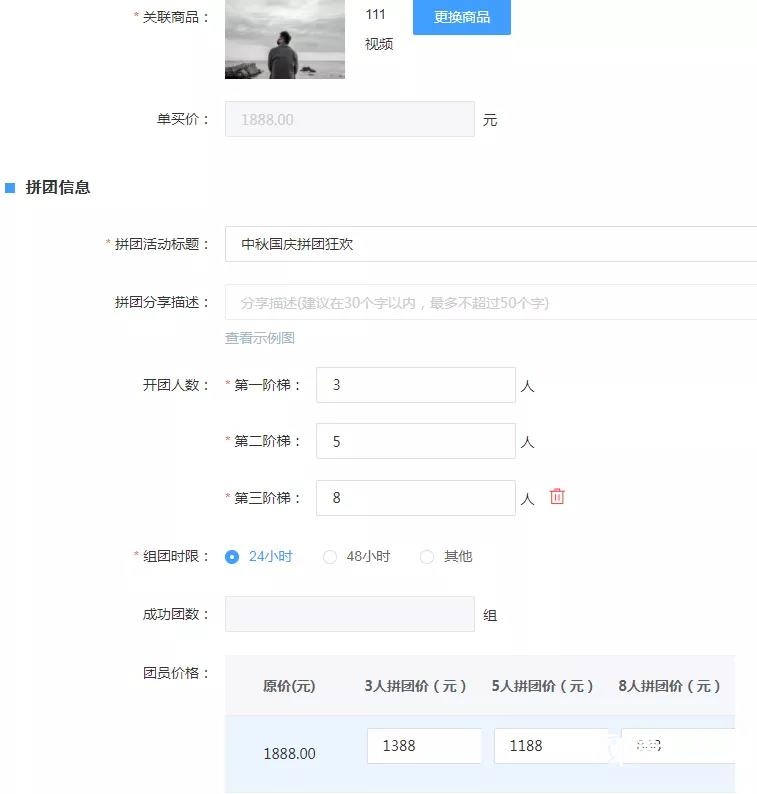Click the 成功团数 input box
The width and height of the screenshot is (757, 794).
pyautogui.click(x=349, y=614)
